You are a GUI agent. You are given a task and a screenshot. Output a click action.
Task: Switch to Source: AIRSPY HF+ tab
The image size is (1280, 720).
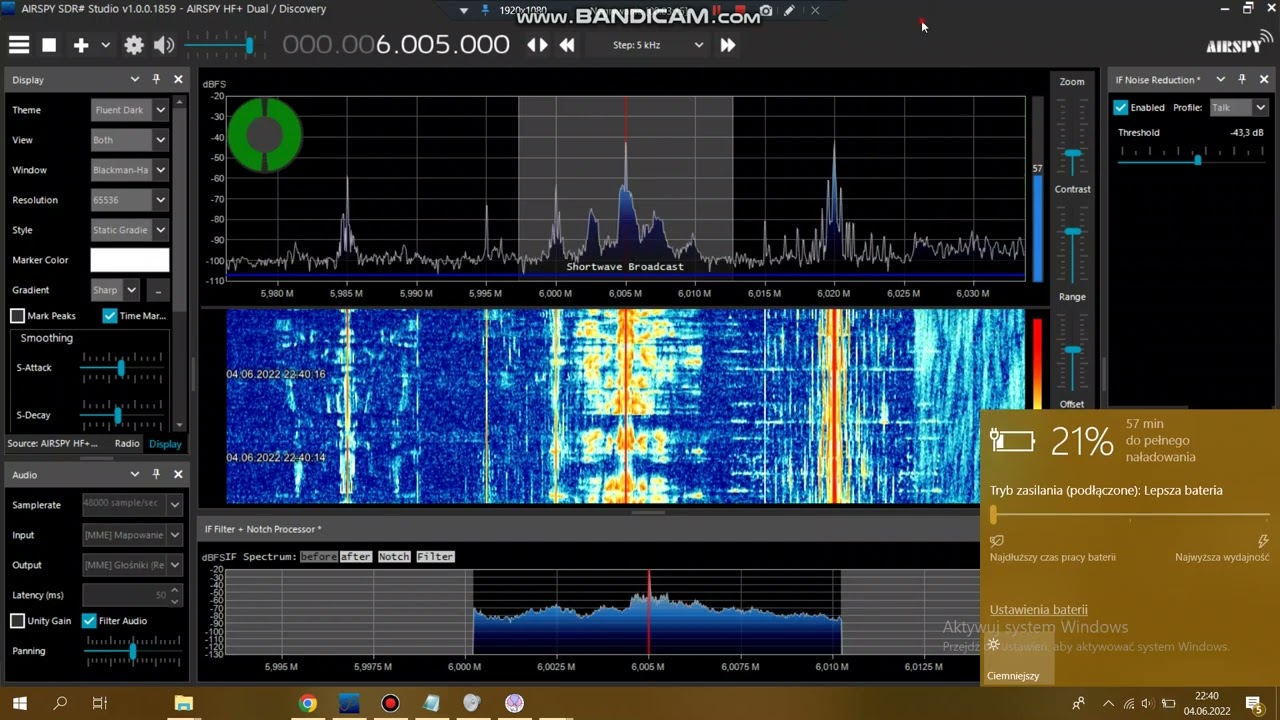(x=52, y=443)
